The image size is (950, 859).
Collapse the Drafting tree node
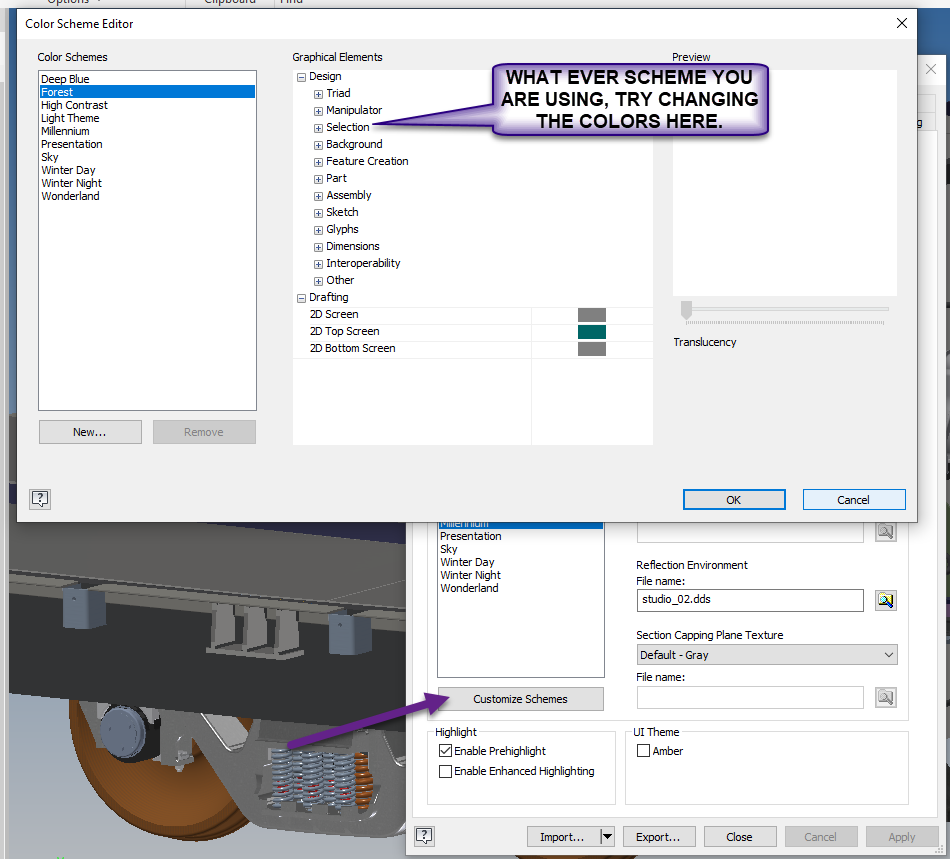point(301,297)
